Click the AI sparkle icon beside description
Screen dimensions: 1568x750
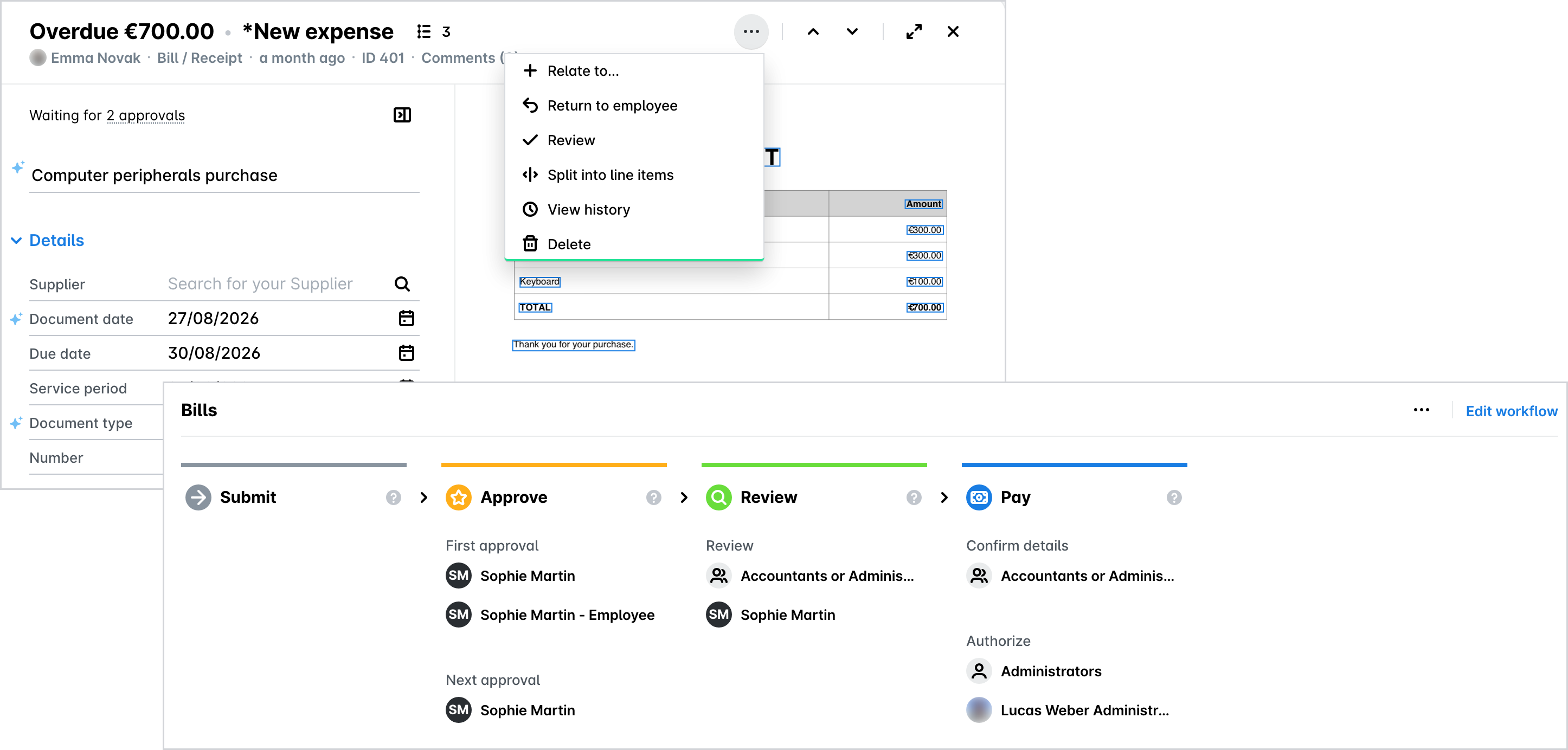click(x=18, y=167)
